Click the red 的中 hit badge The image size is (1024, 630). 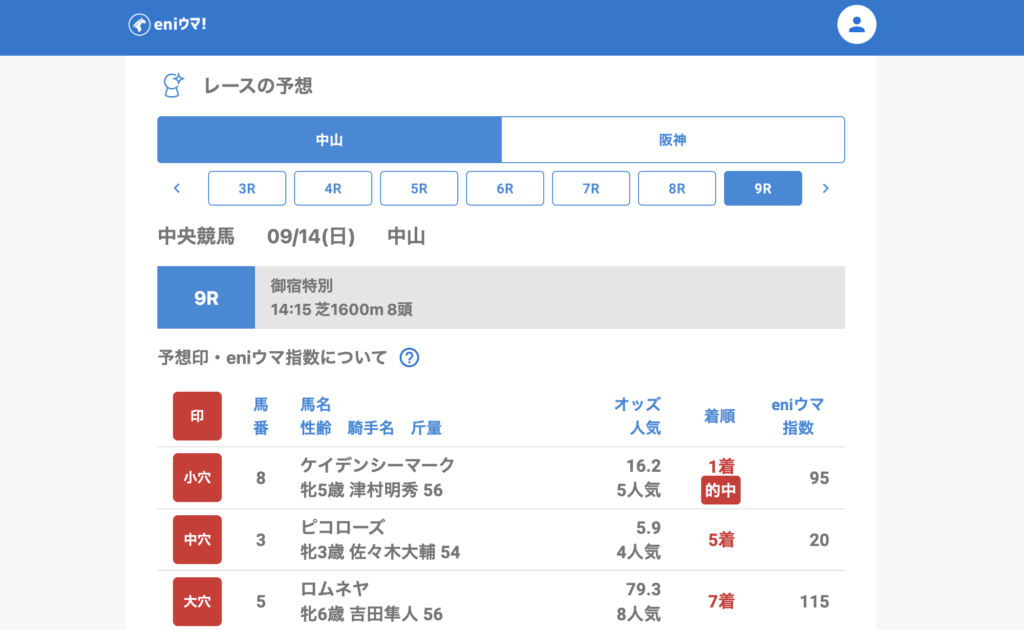pyautogui.click(x=720, y=491)
